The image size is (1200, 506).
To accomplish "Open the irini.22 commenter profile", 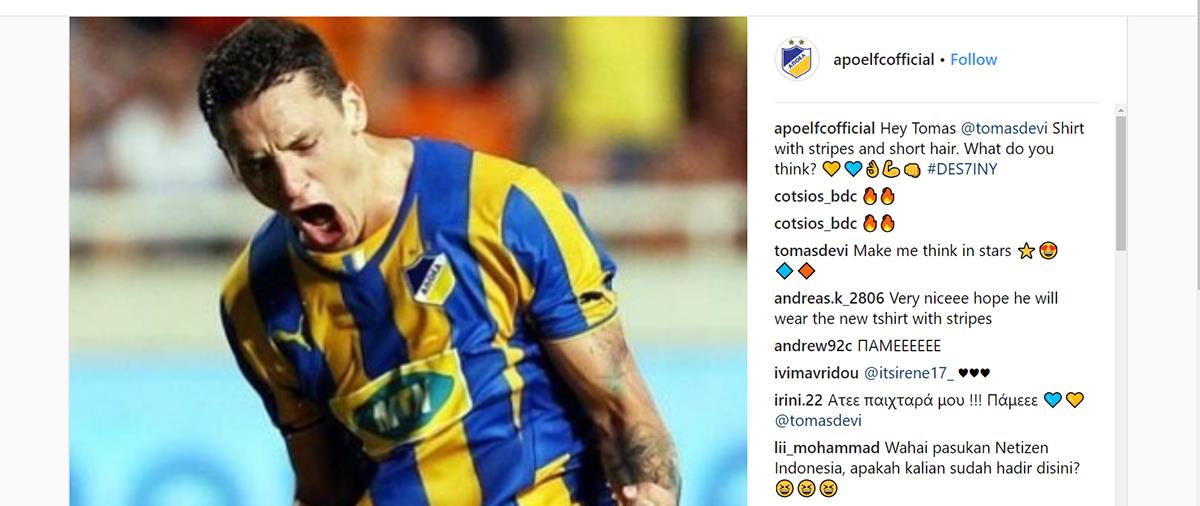I will [x=798, y=400].
